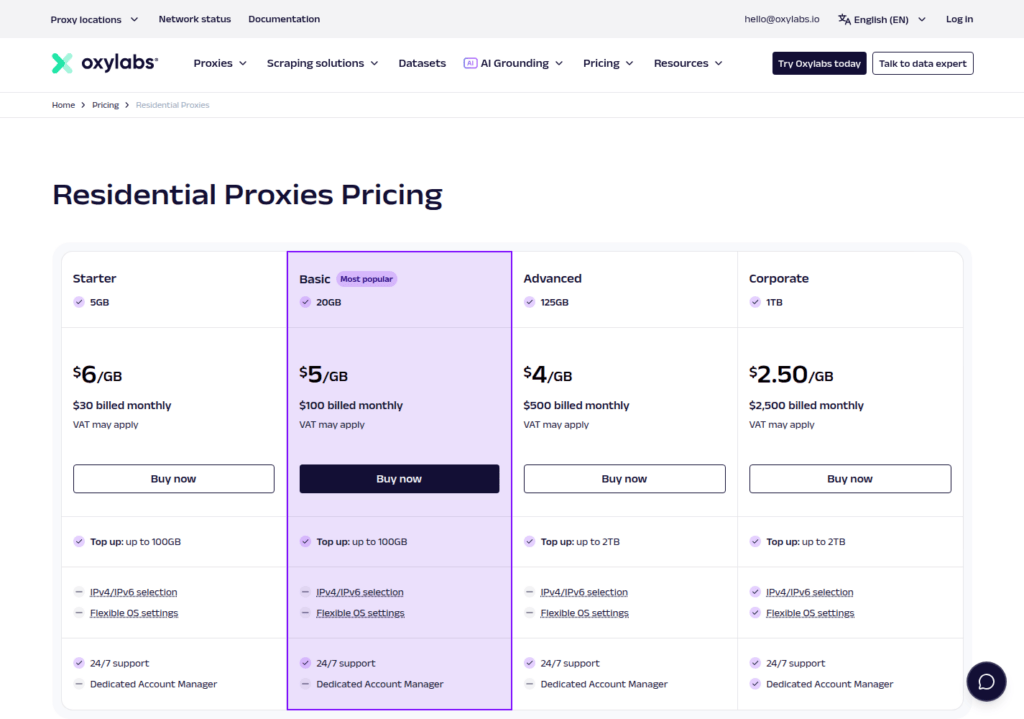Viewport: 1024px width, 719px height.
Task: Open the live chat bubble icon
Action: coord(986,682)
